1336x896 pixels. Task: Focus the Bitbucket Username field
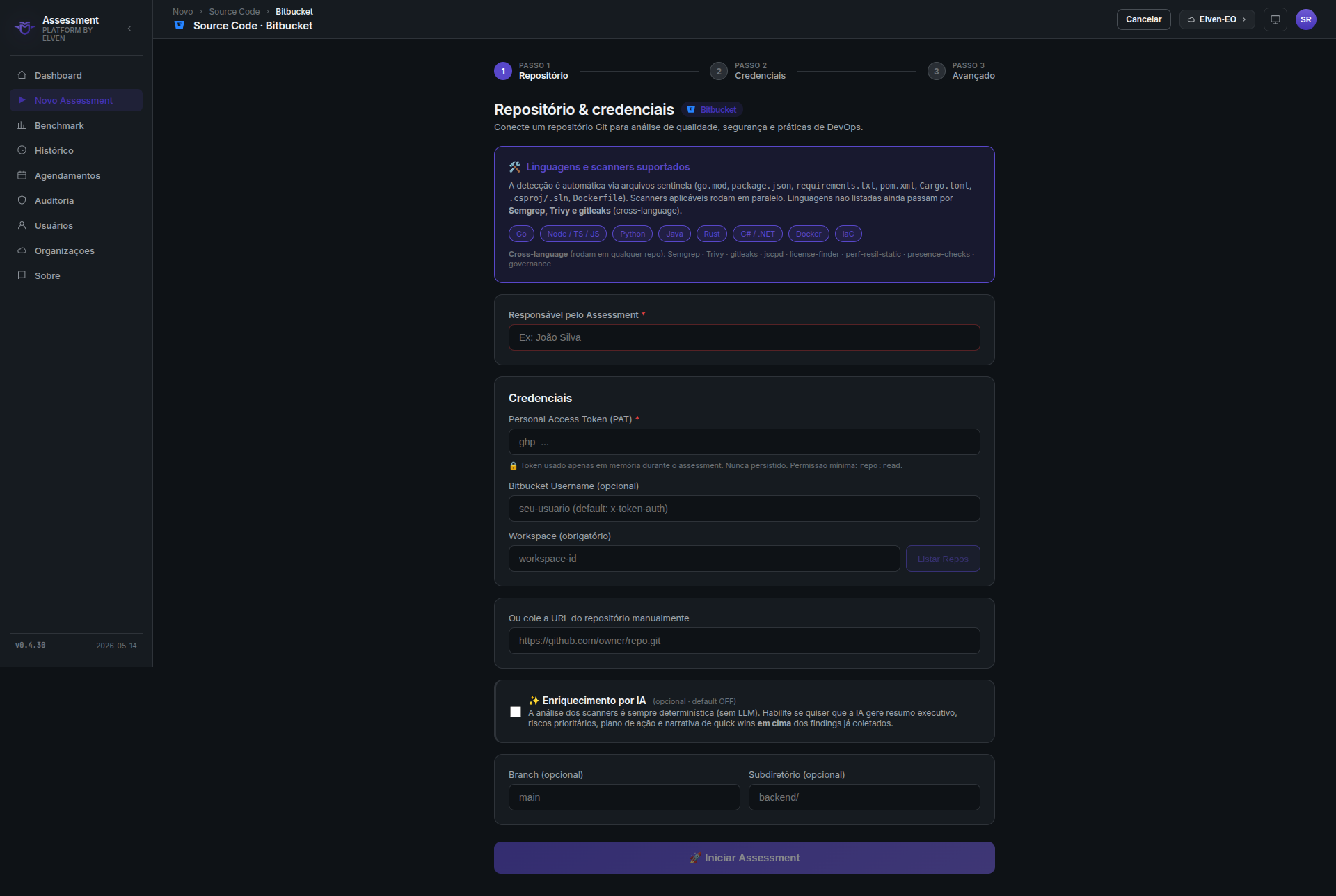[x=744, y=509]
